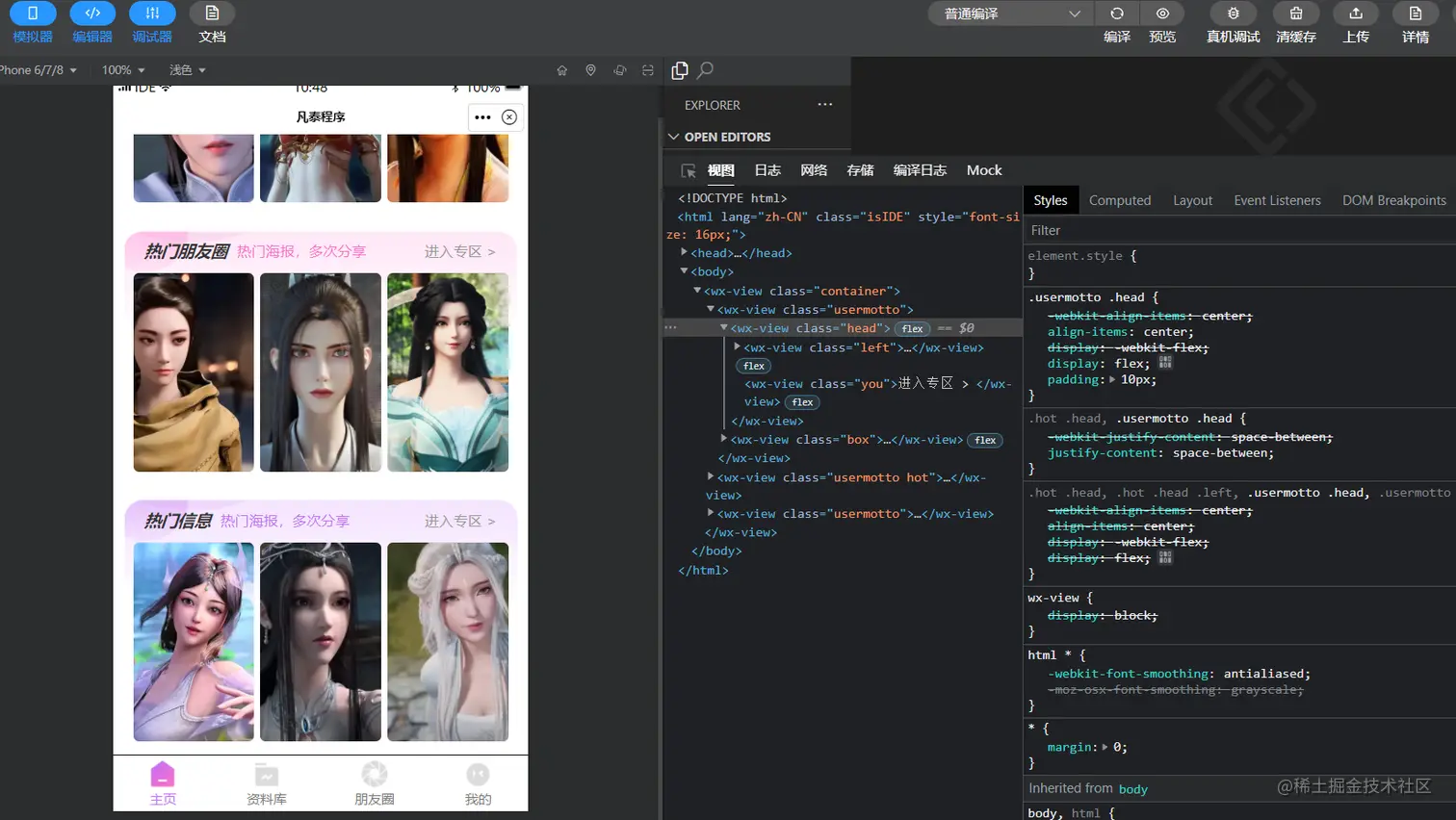This screenshot has width=1456, height=820.
Task: Open the 主页 tab bar item
Action: [163, 783]
